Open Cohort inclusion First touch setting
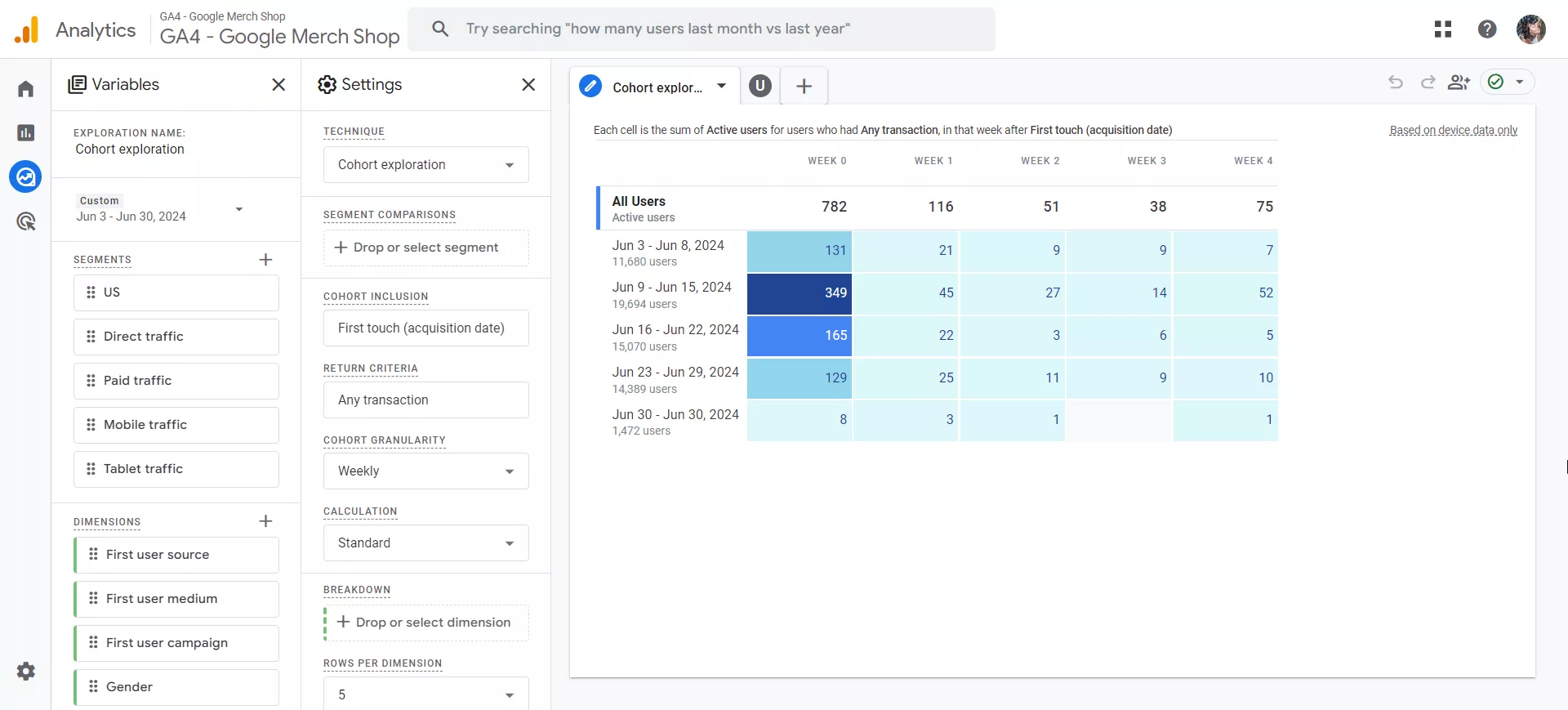This screenshot has width=1568, height=710. (426, 328)
